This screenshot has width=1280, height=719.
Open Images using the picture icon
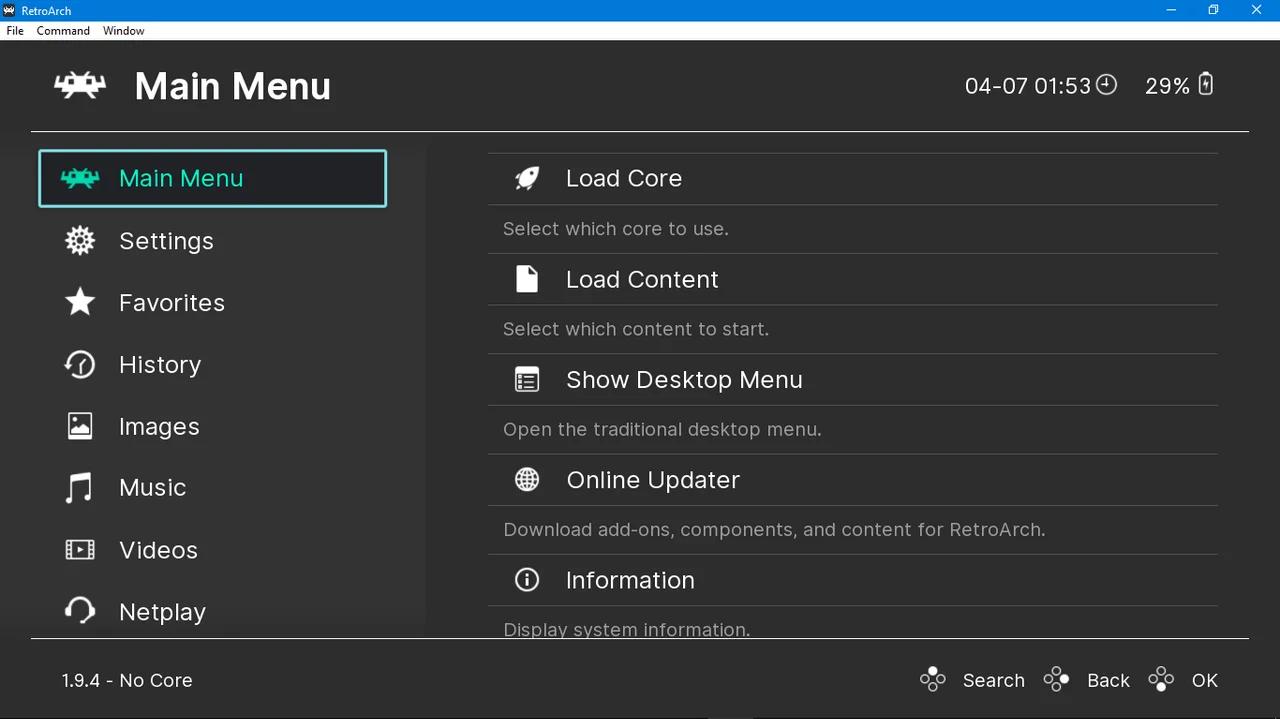click(x=80, y=426)
